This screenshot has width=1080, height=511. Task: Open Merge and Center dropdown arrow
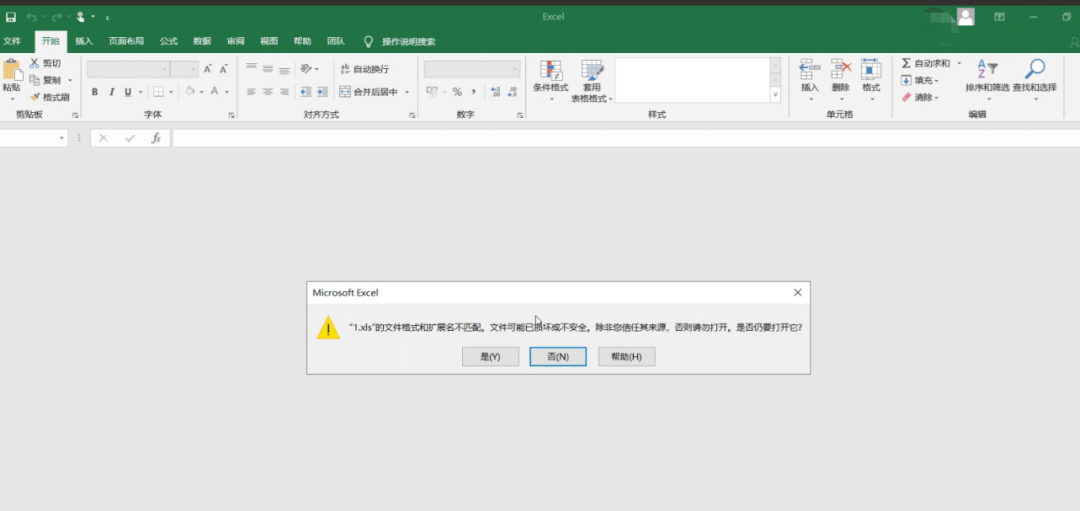click(x=407, y=92)
